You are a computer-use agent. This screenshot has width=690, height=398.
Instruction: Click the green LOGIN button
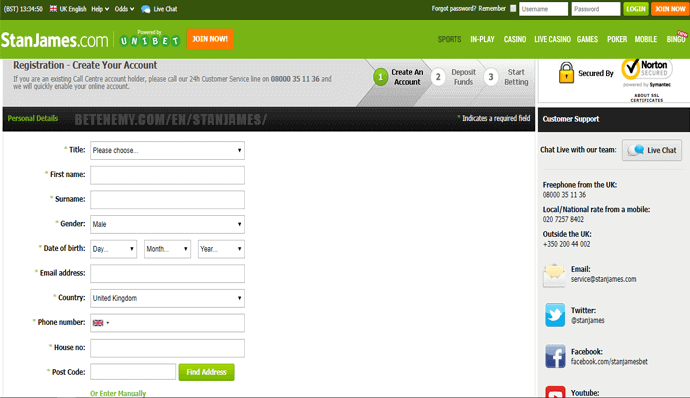(636, 9)
